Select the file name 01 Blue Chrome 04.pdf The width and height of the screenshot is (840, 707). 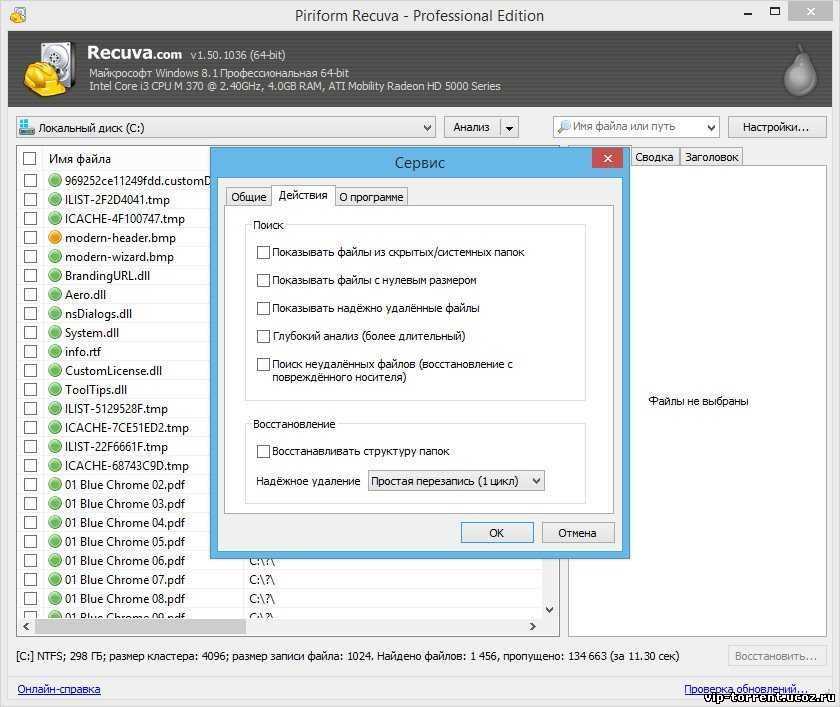click(125, 522)
